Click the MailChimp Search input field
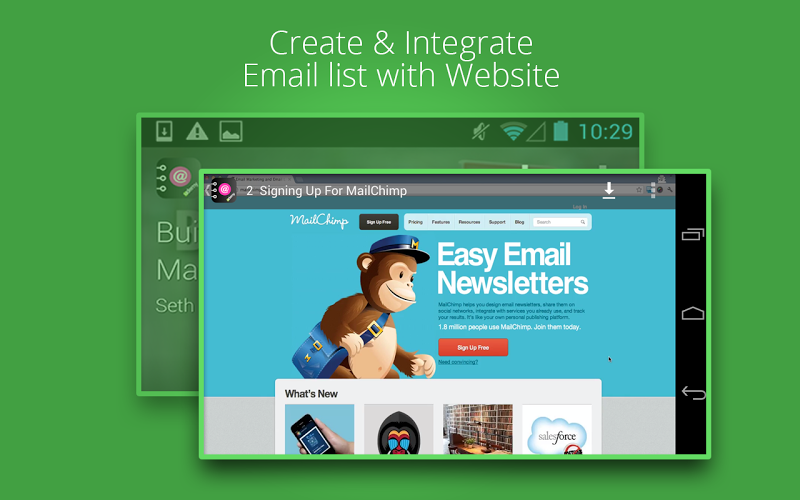Image resolution: width=800 pixels, height=500 pixels. [560, 222]
